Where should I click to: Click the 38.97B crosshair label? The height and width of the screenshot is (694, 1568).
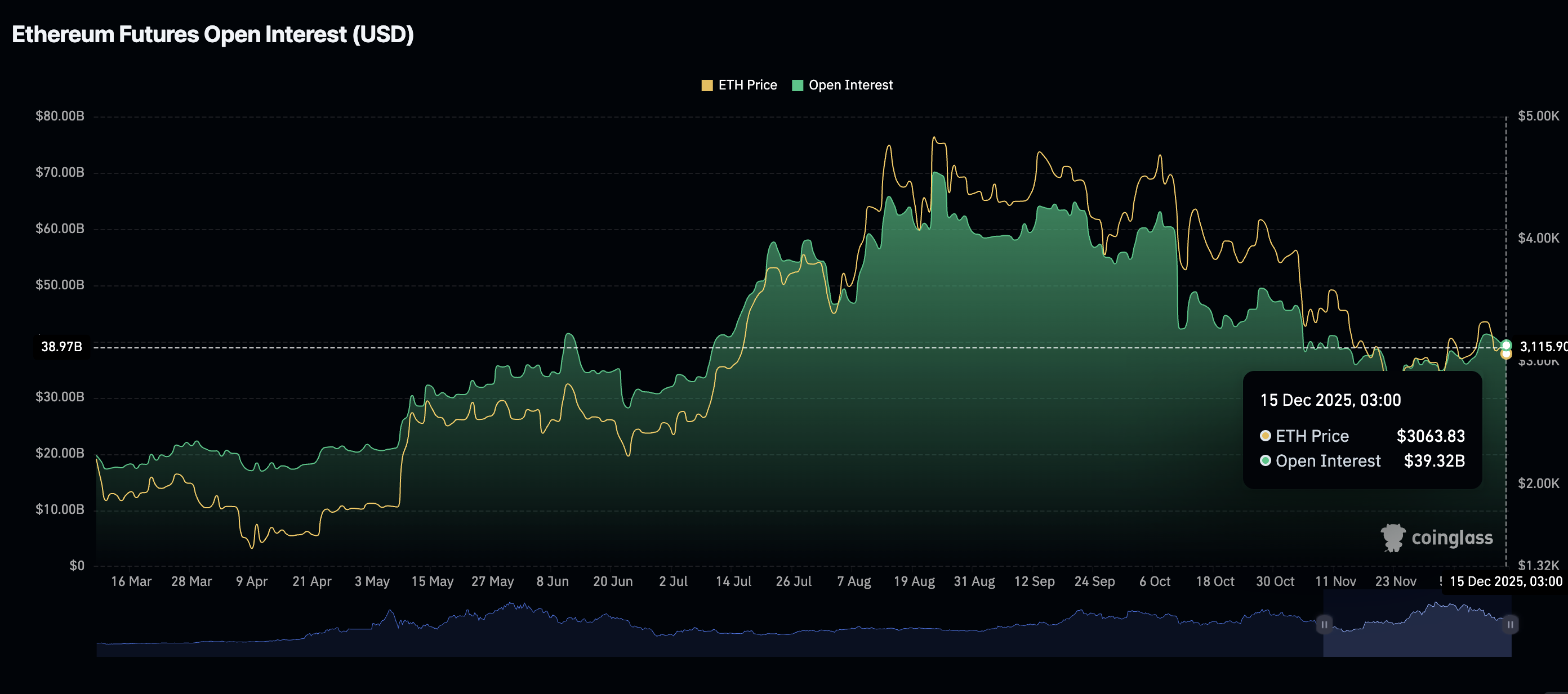tap(61, 347)
